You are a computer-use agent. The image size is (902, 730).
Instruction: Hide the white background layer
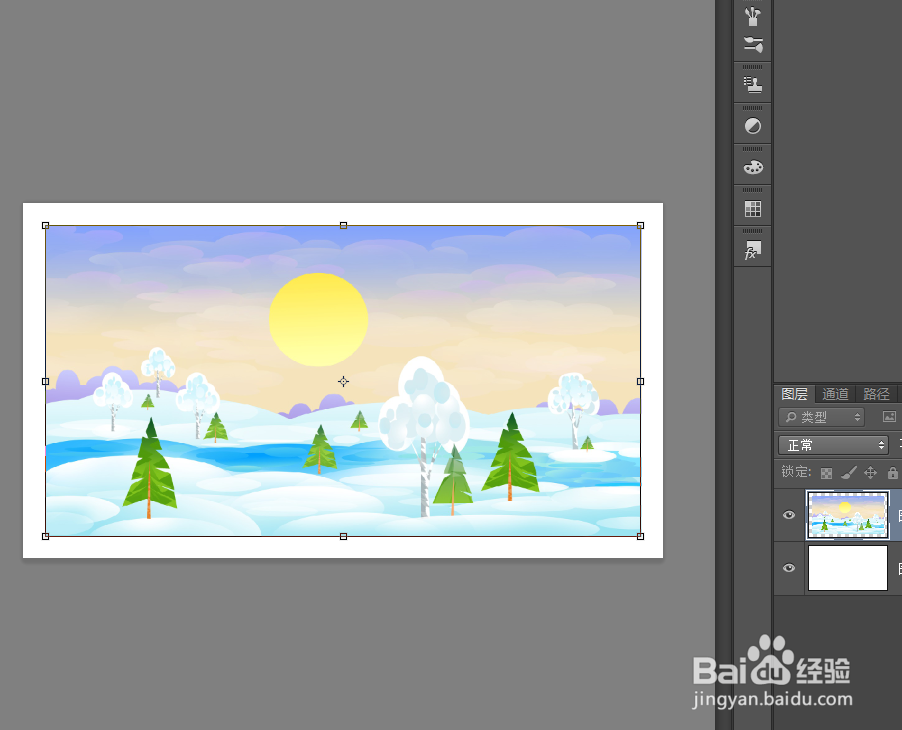click(789, 568)
